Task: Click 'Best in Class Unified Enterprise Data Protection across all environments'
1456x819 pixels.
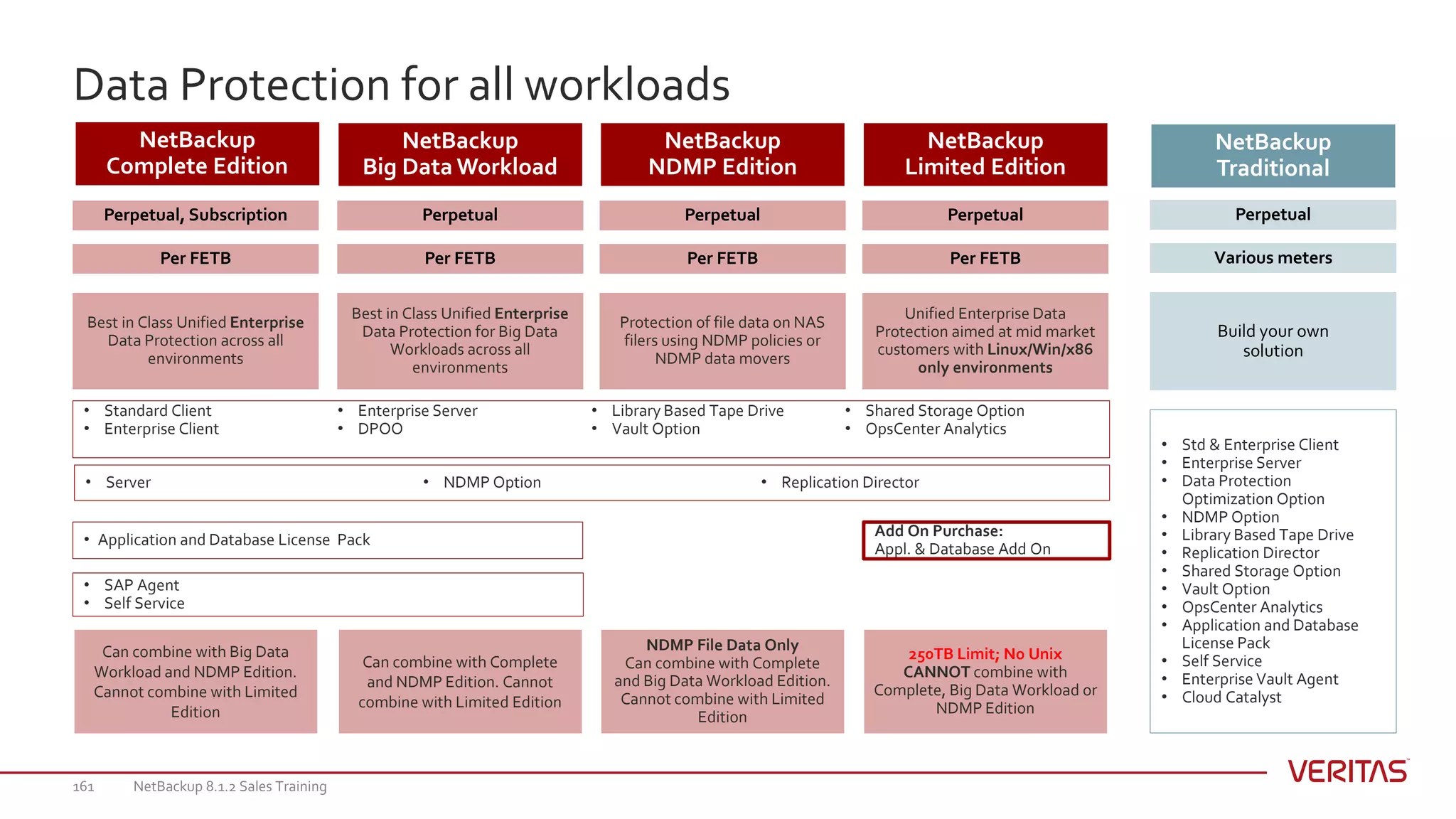Action: tap(196, 341)
